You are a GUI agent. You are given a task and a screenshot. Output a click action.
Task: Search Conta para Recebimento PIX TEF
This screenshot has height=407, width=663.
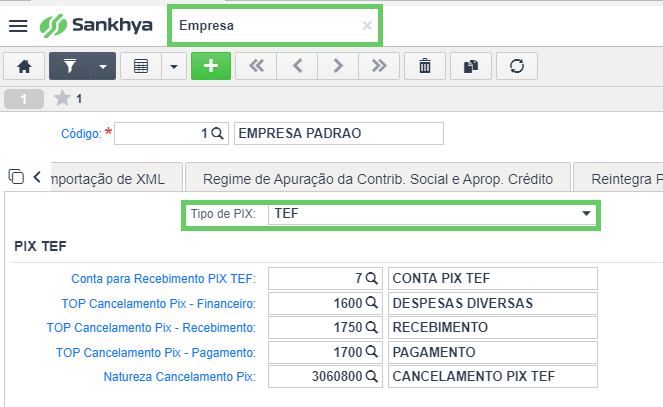pos(371,278)
